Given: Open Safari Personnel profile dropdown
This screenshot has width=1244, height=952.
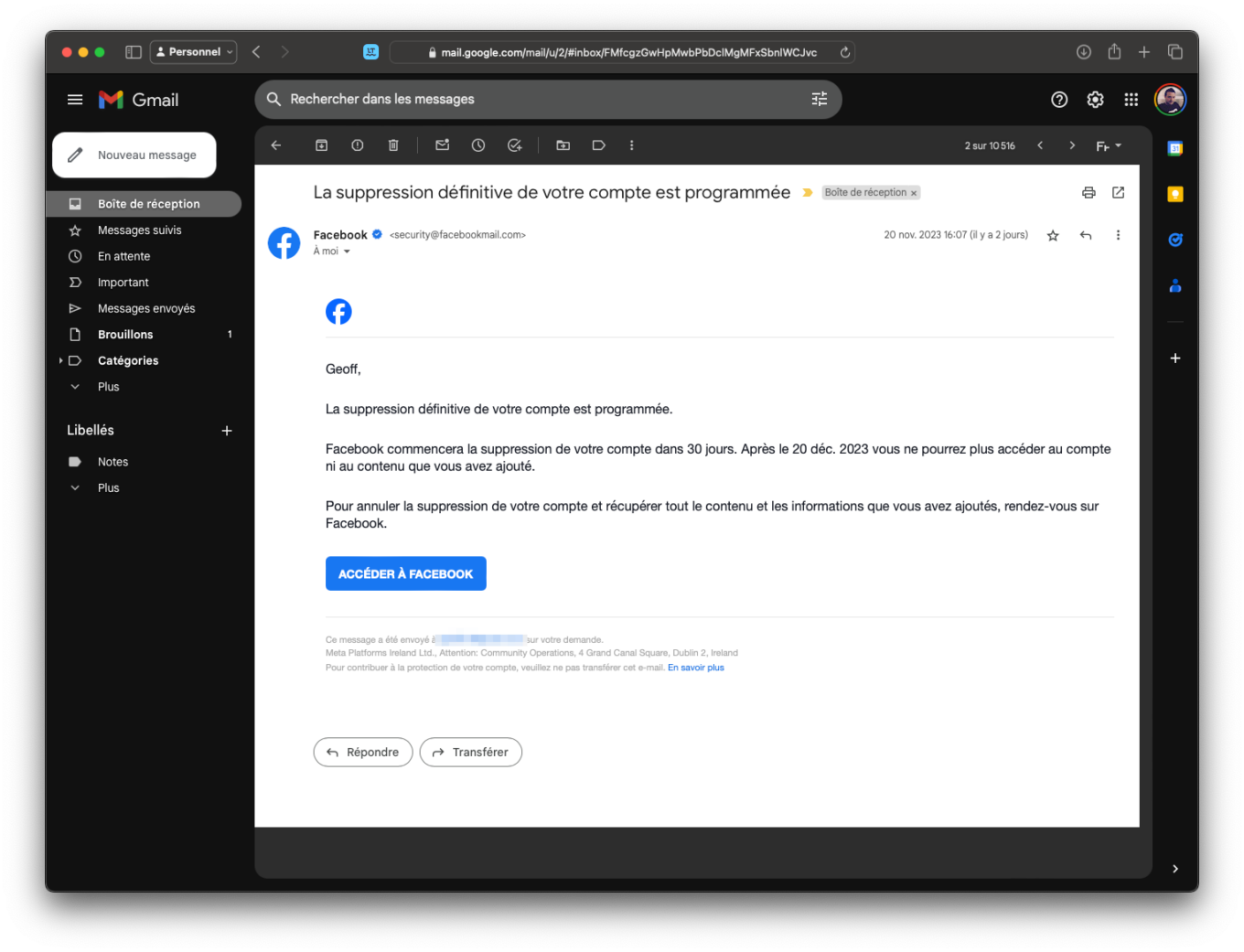Looking at the screenshot, I should pos(193,52).
